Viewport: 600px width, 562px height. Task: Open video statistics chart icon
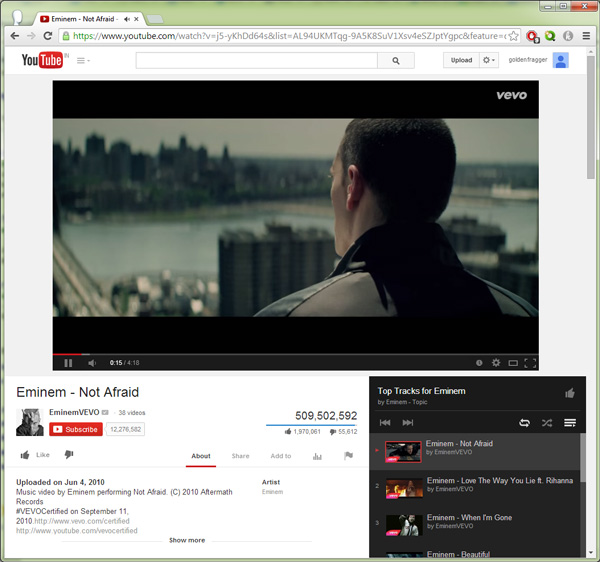click(x=317, y=456)
